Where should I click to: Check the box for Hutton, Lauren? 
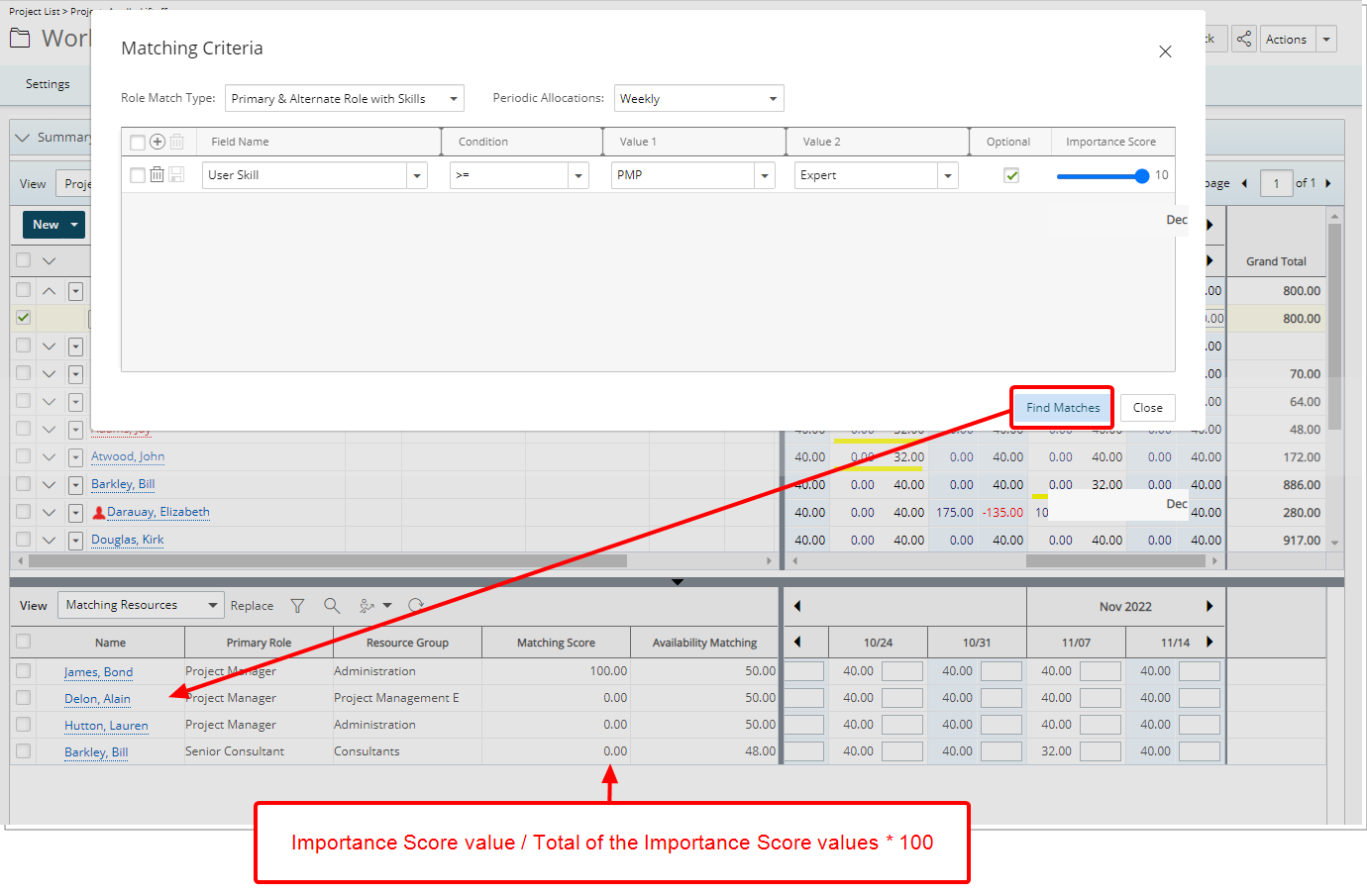[x=23, y=724]
